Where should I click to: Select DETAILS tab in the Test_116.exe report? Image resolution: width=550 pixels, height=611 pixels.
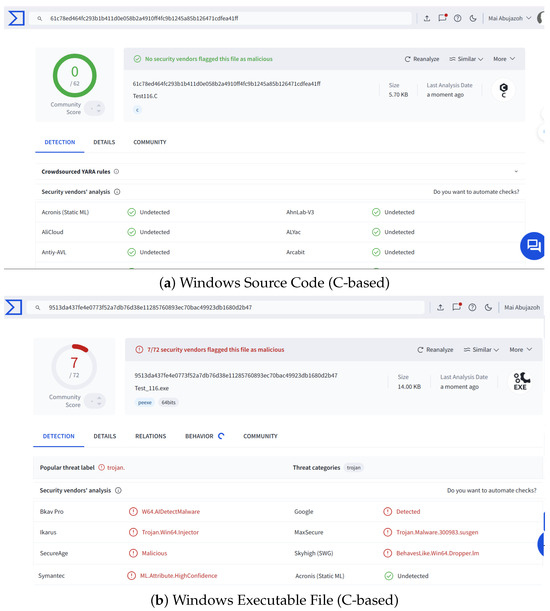pyautogui.click(x=105, y=436)
